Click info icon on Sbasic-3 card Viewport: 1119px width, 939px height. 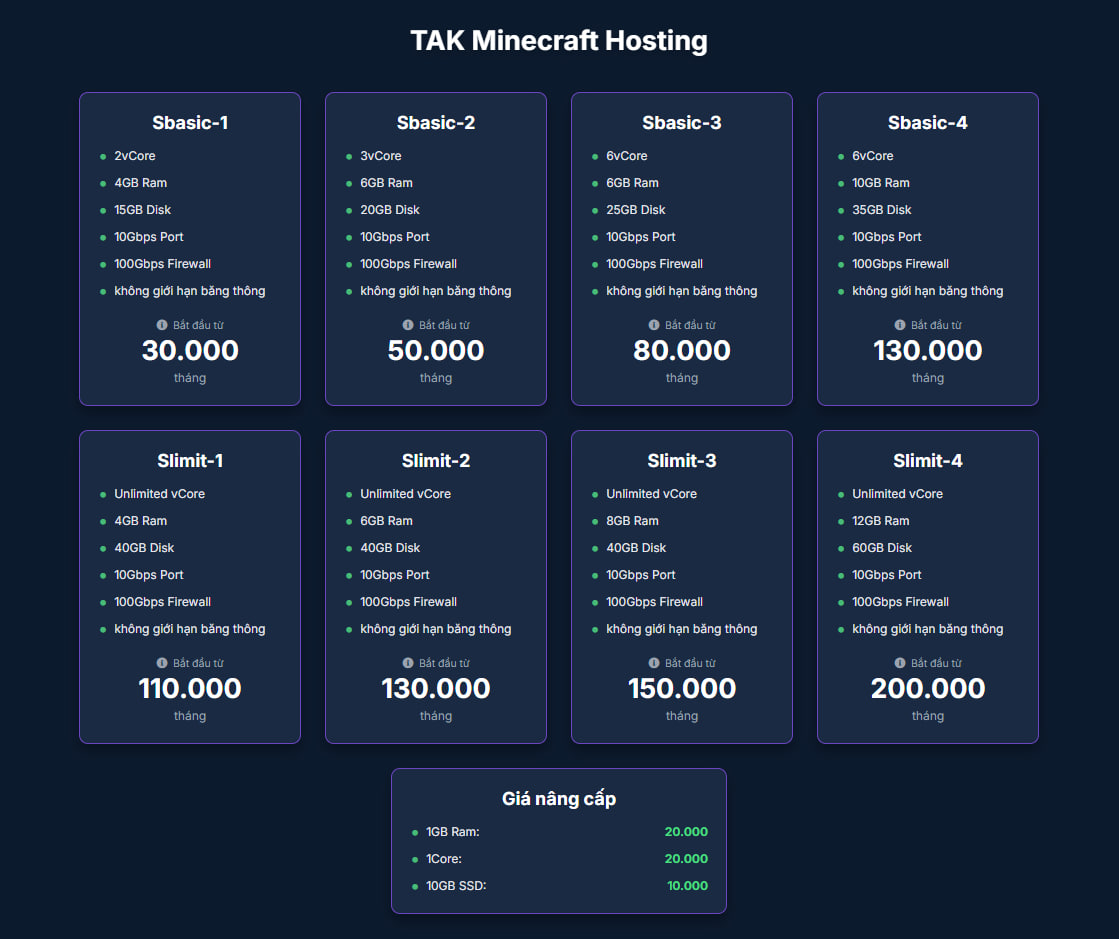[654, 325]
